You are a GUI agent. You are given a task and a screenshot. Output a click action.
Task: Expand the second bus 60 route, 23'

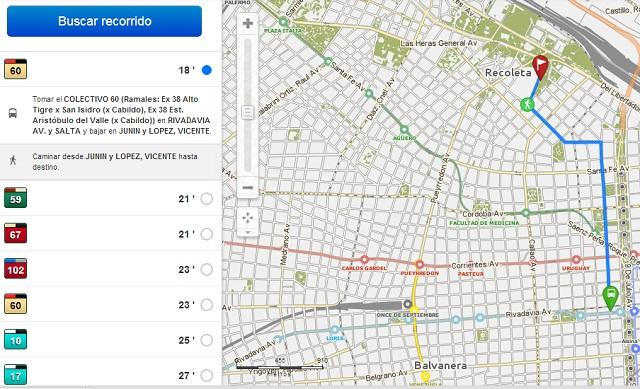110,305
